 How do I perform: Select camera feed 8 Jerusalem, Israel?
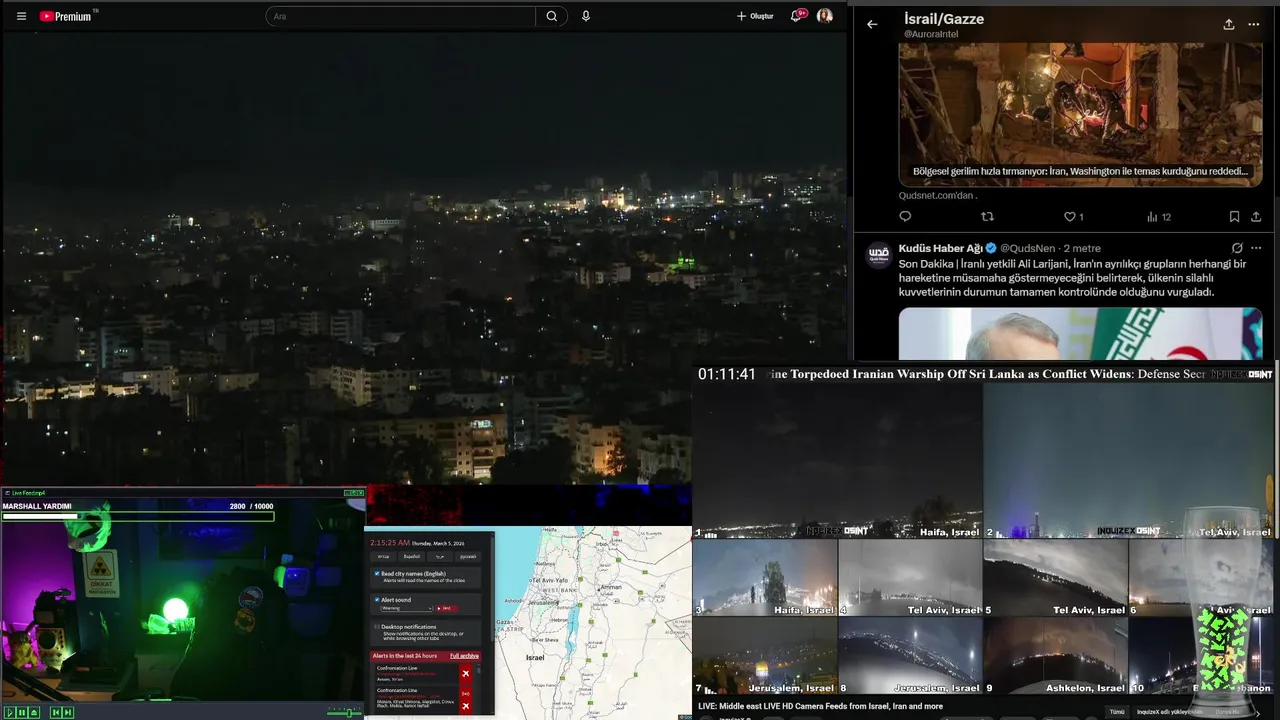point(910,655)
